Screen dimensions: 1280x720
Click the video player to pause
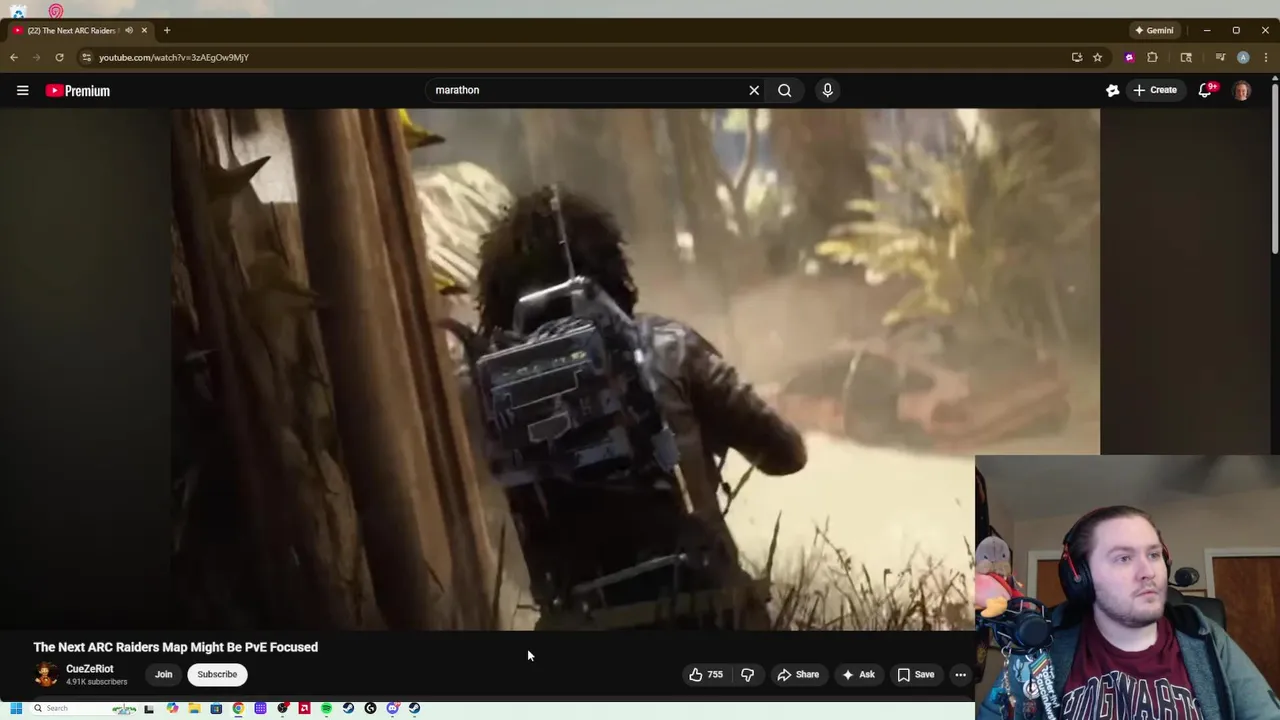tap(635, 369)
